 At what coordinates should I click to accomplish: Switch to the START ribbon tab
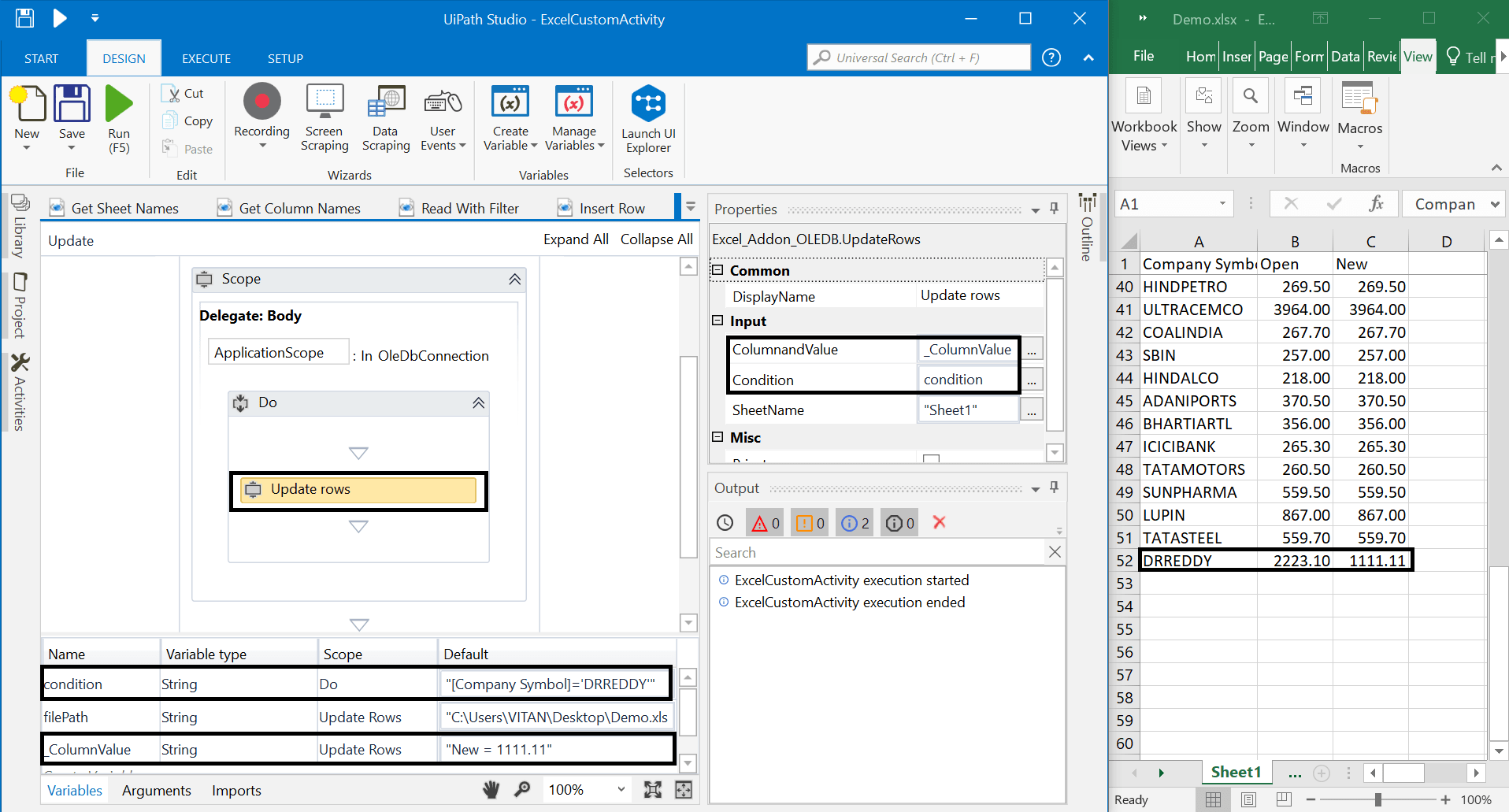coord(41,58)
